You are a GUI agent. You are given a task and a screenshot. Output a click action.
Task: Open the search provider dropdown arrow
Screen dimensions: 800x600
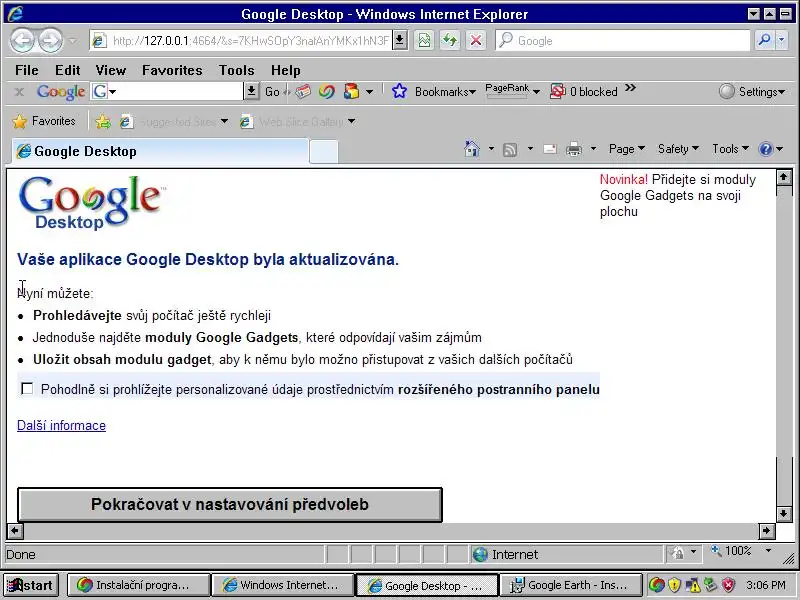coord(782,40)
